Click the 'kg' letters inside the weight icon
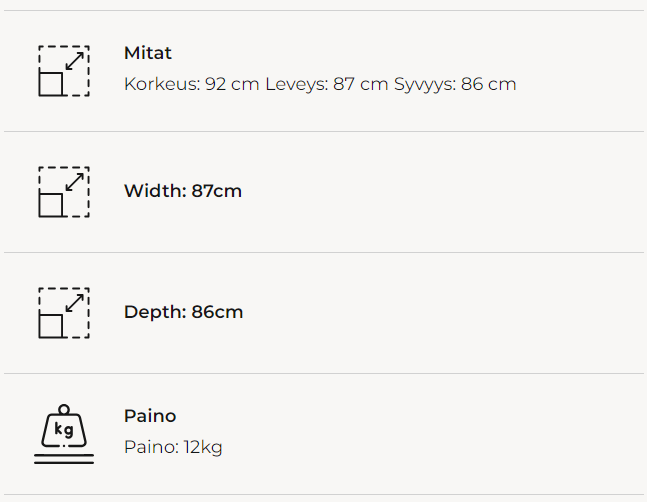The height and width of the screenshot is (502, 647). 64,430
